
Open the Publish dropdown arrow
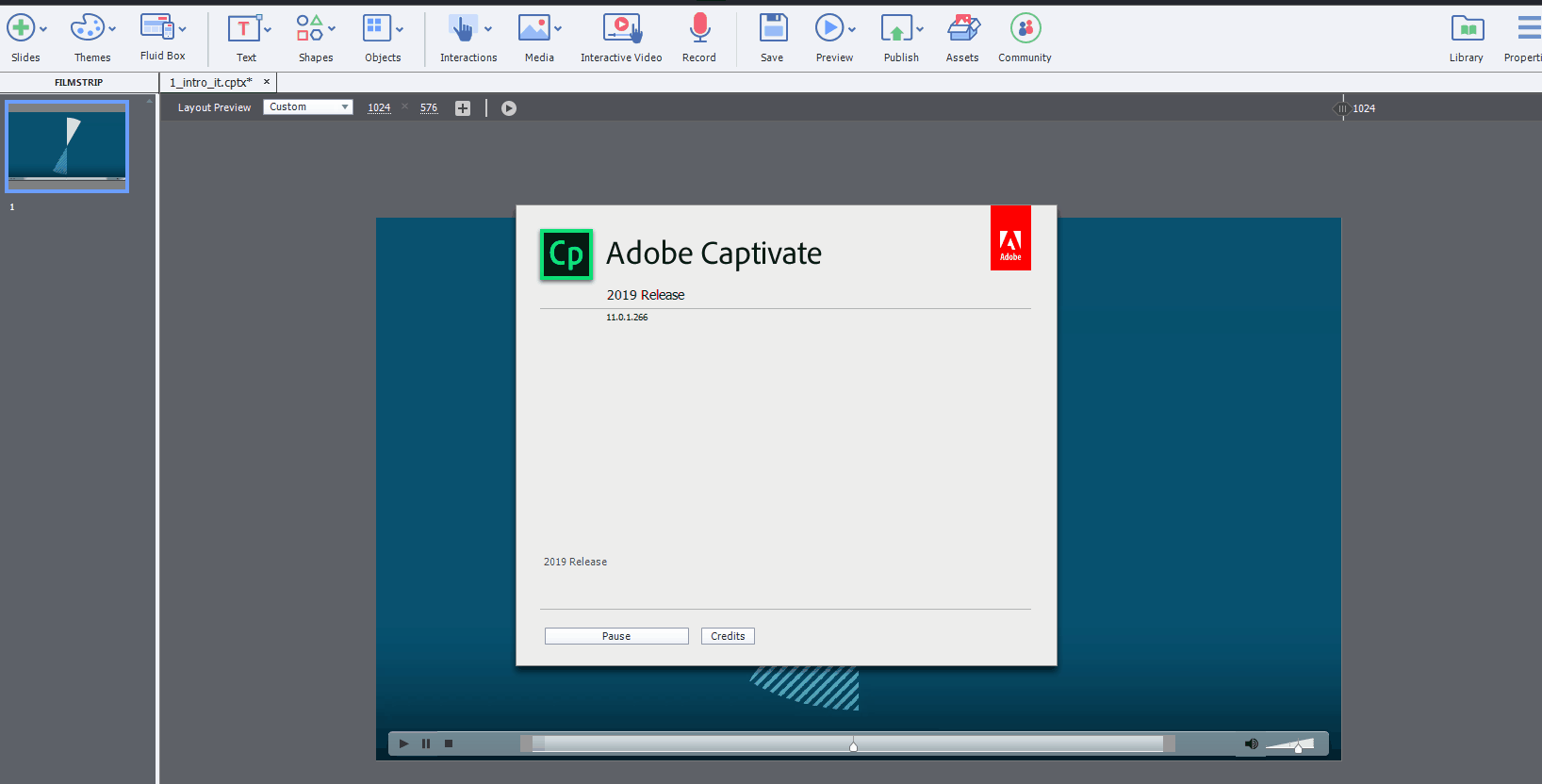tap(920, 29)
